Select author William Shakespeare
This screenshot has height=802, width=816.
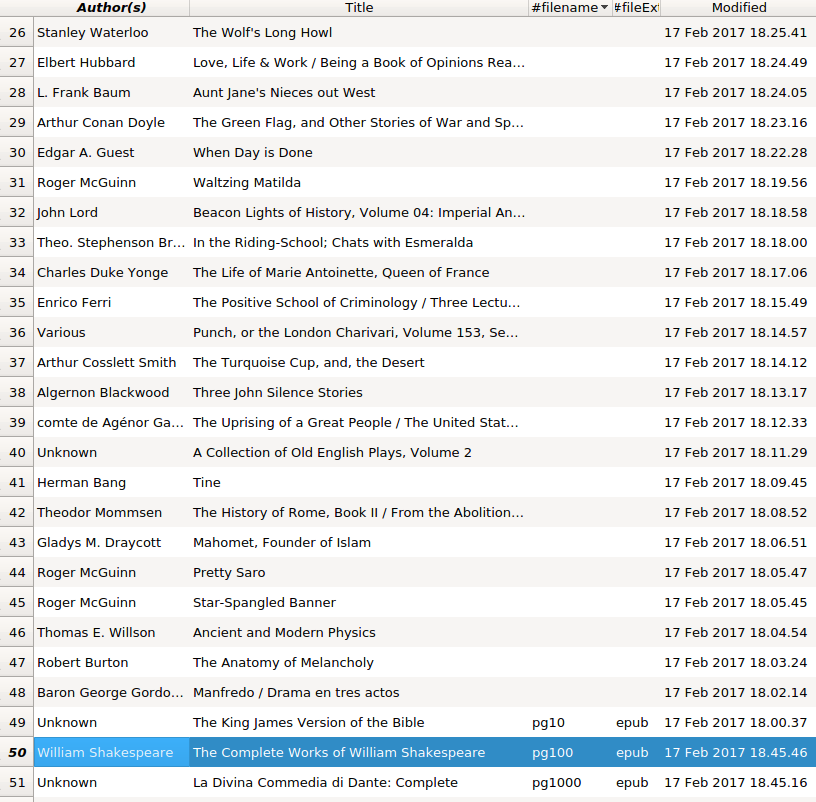pos(105,753)
